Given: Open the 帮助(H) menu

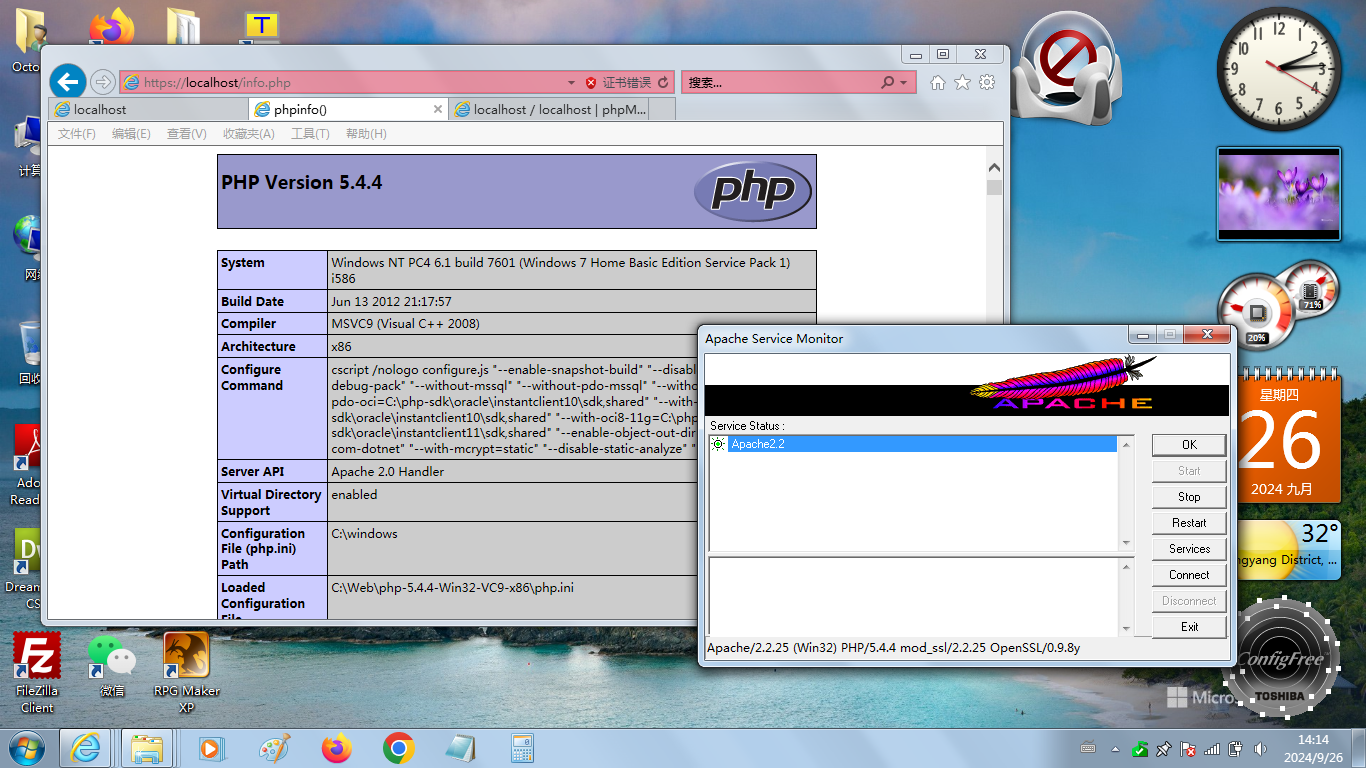Looking at the screenshot, I should [366, 134].
